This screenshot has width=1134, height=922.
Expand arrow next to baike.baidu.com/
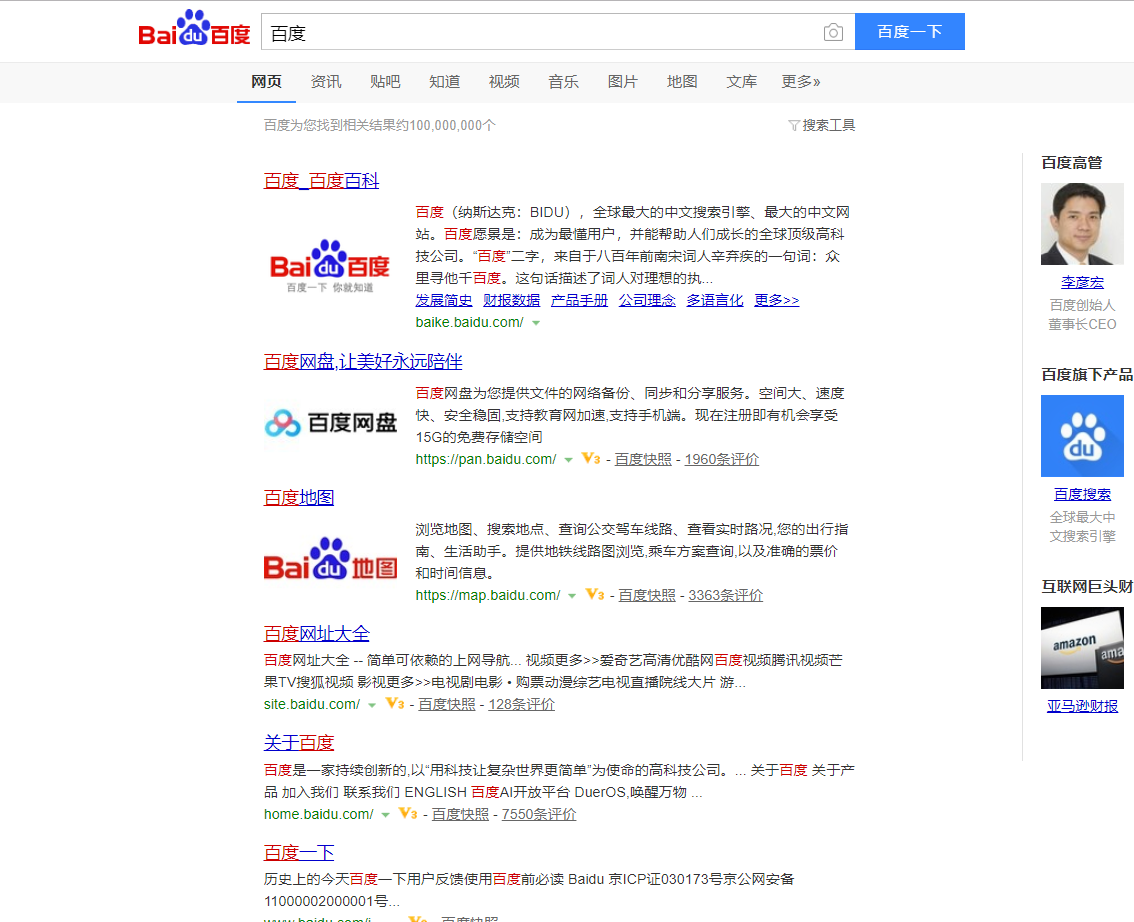pyautogui.click(x=536, y=323)
